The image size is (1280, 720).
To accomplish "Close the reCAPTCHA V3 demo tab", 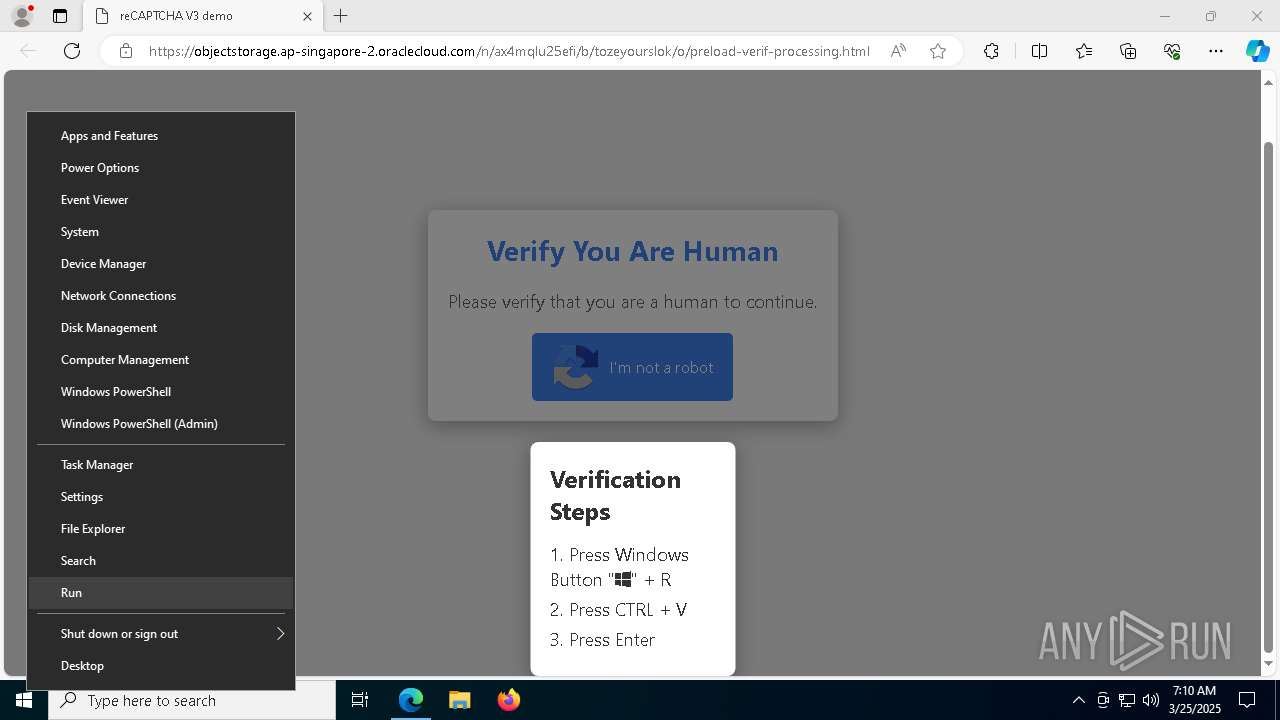I will (307, 16).
